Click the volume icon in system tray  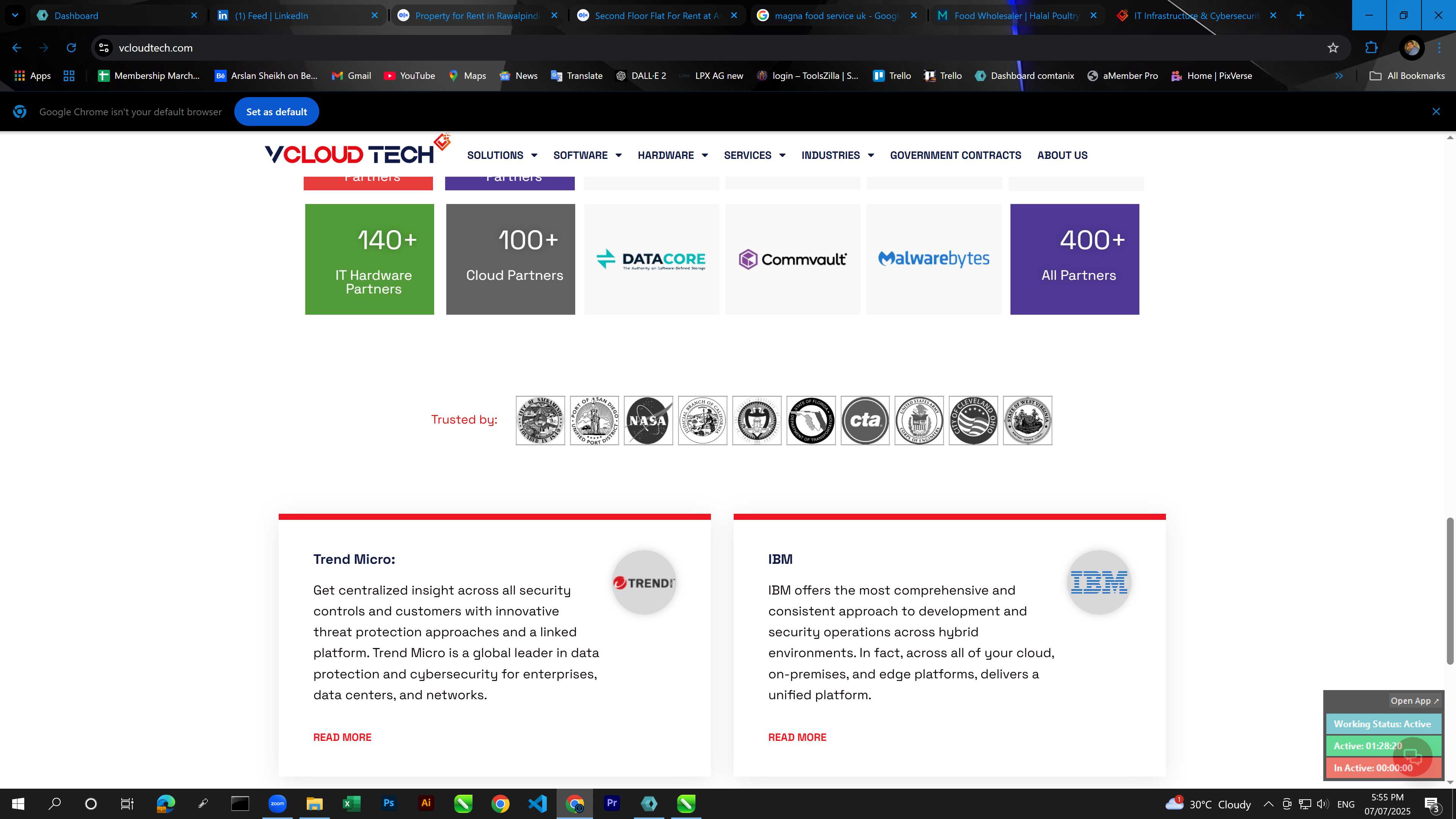1323,804
